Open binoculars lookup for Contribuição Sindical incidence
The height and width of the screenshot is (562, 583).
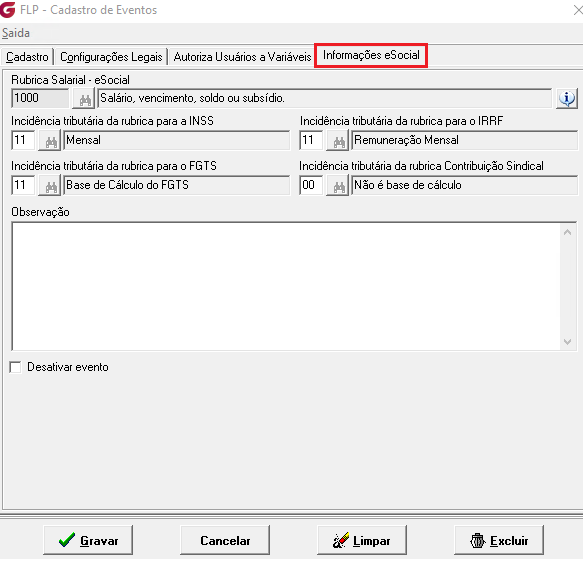click(x=338, y=185)
